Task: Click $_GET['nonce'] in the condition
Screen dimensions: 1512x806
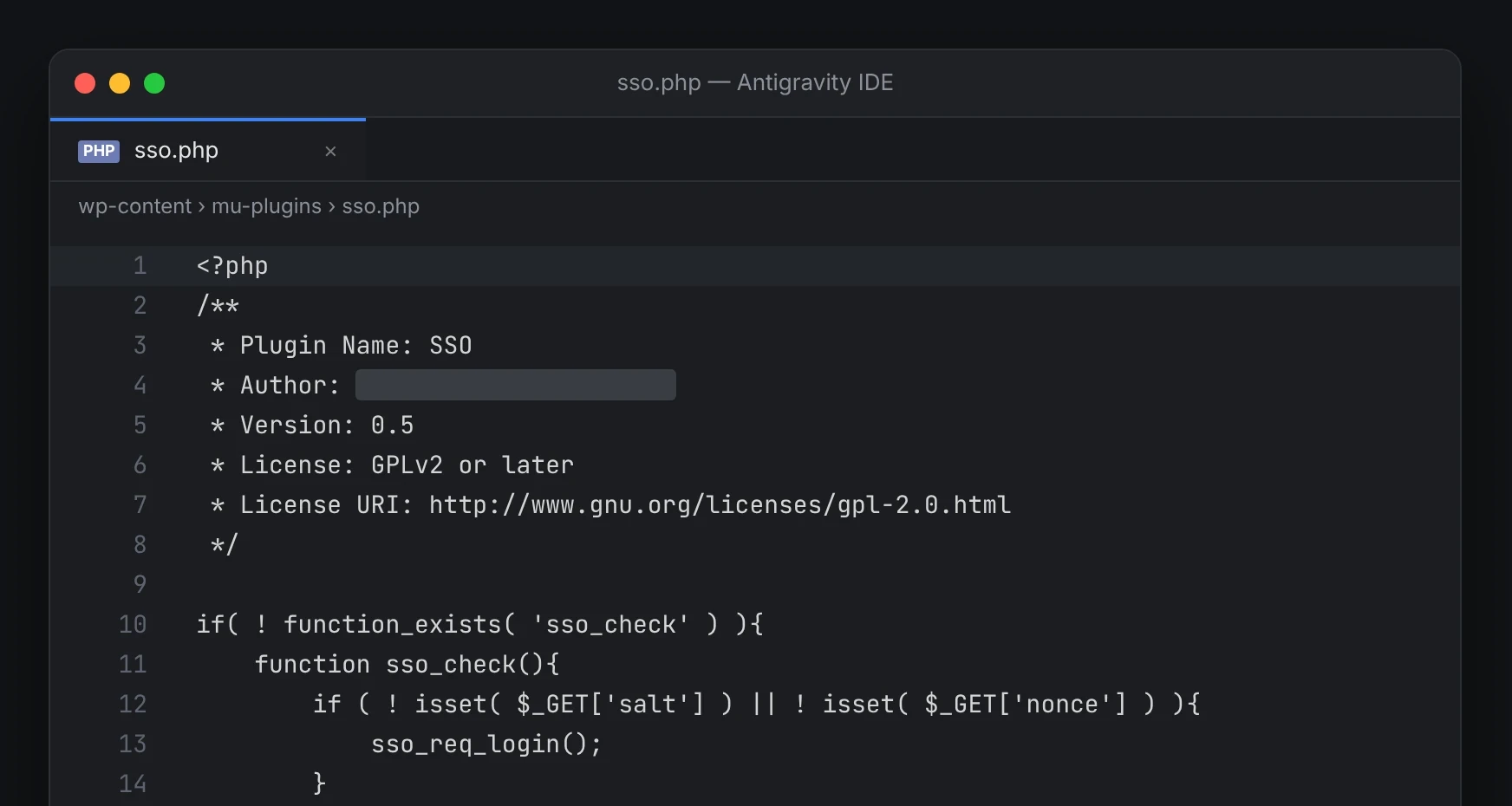Action: point(1026,704)
